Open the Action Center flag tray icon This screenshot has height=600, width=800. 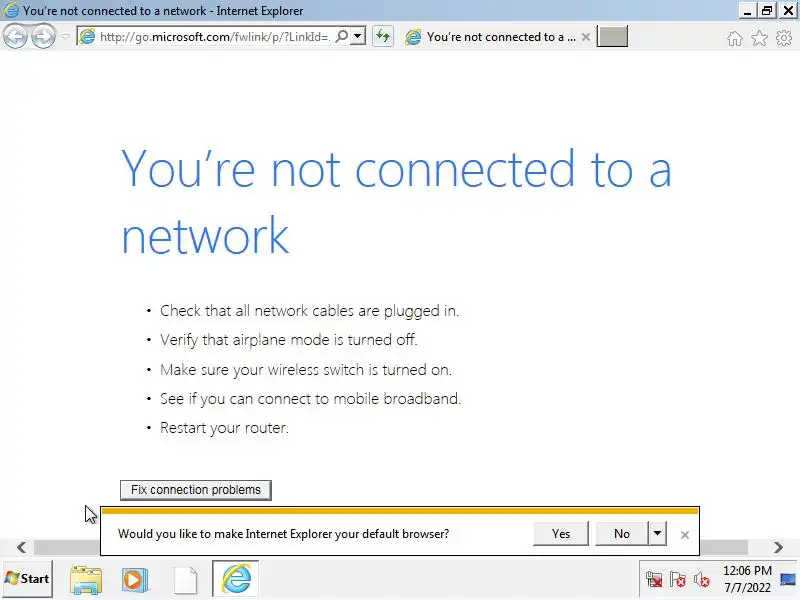pos(678,580)
